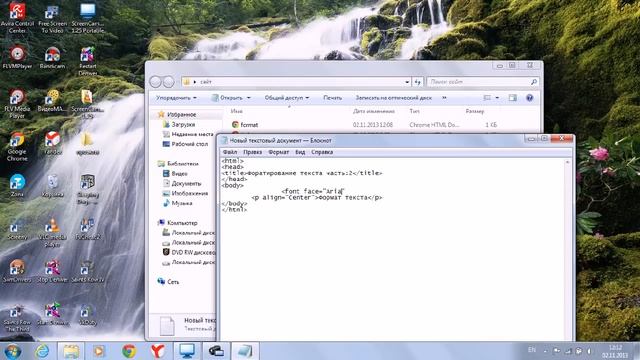This screenshot has height=360, width=640.
Task: Click the Explorer search magnifier icon
Action: click(533, 82)
